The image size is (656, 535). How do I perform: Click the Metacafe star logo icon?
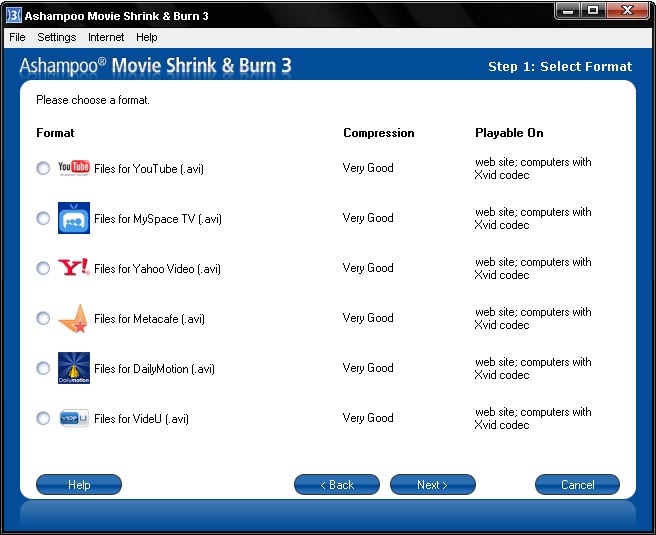click(74, 318)
